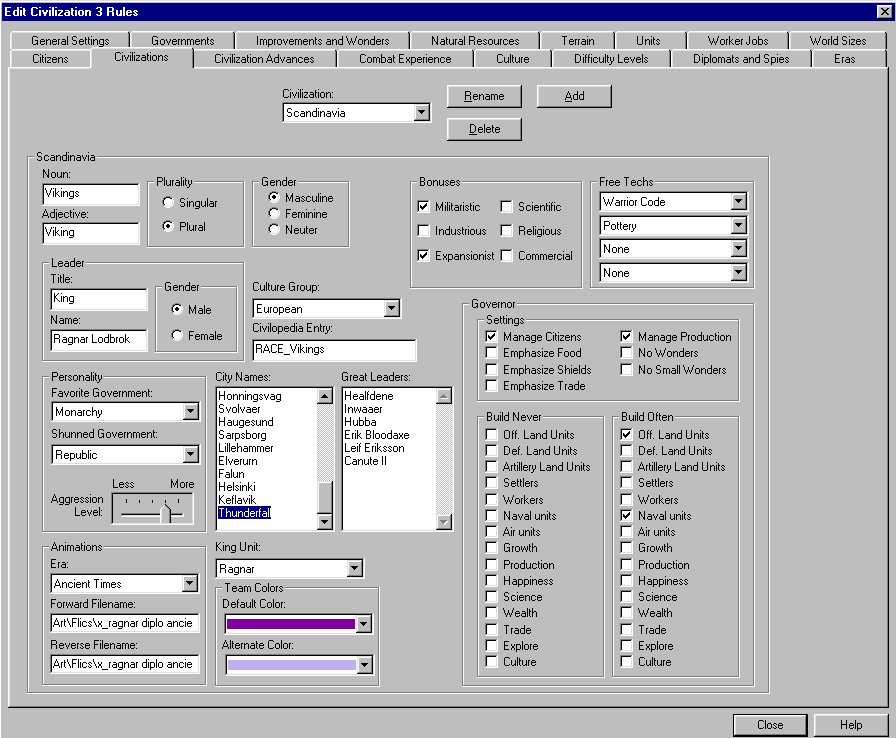Image resolution: width=896 pixels, height=738 pixels.
Task: Click the leader Name field Ragnar Lodbrok
Action: pos(99,339)
